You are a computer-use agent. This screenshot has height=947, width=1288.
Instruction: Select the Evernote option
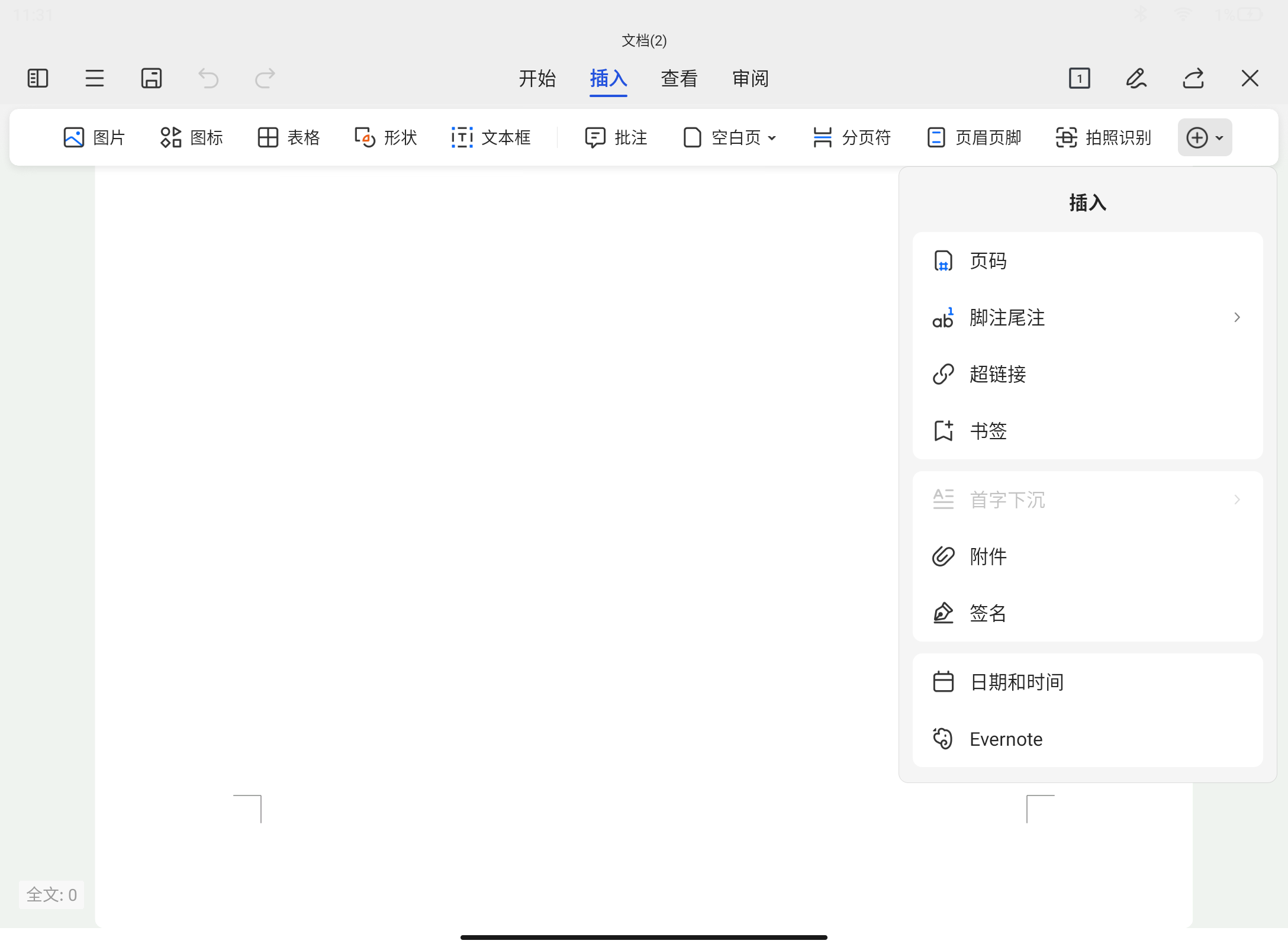(x=1006, y=739)
